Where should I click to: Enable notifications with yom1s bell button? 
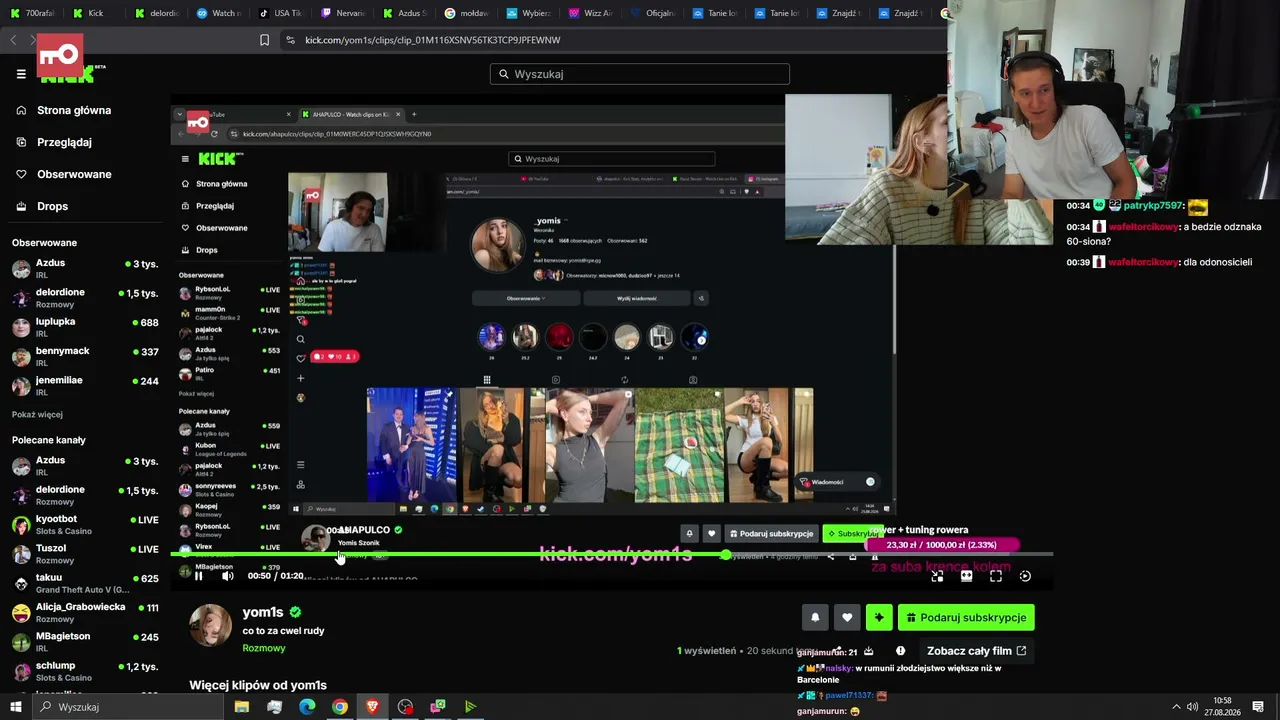tap(815, 618)
